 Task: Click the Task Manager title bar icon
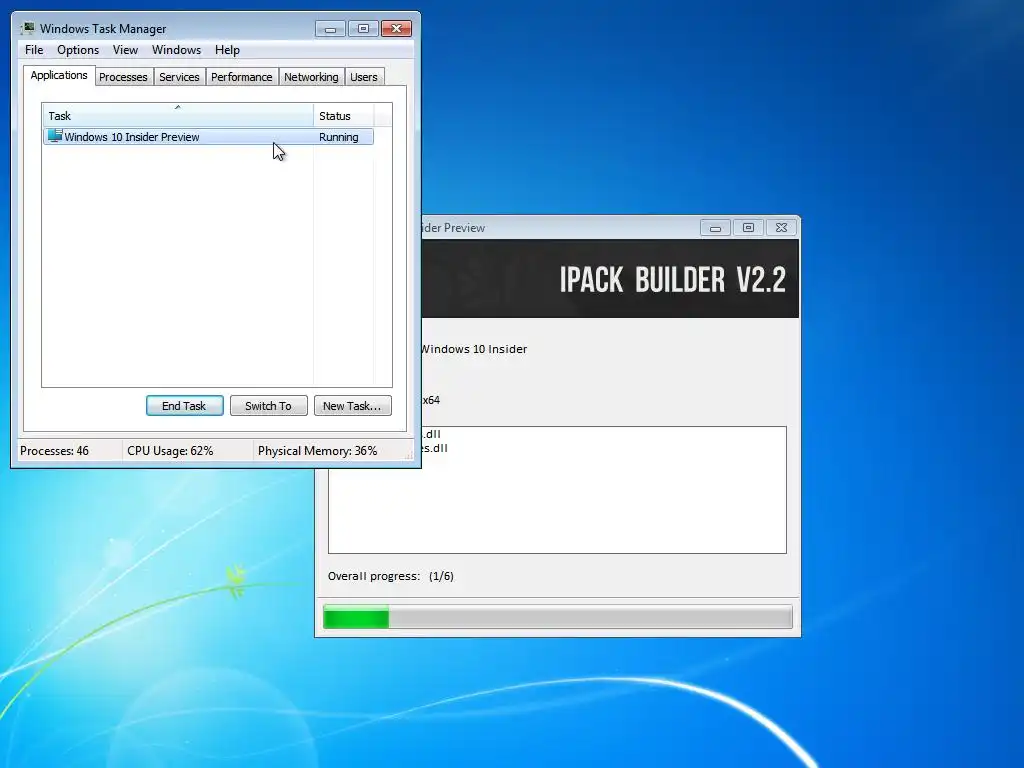[27, 28]
